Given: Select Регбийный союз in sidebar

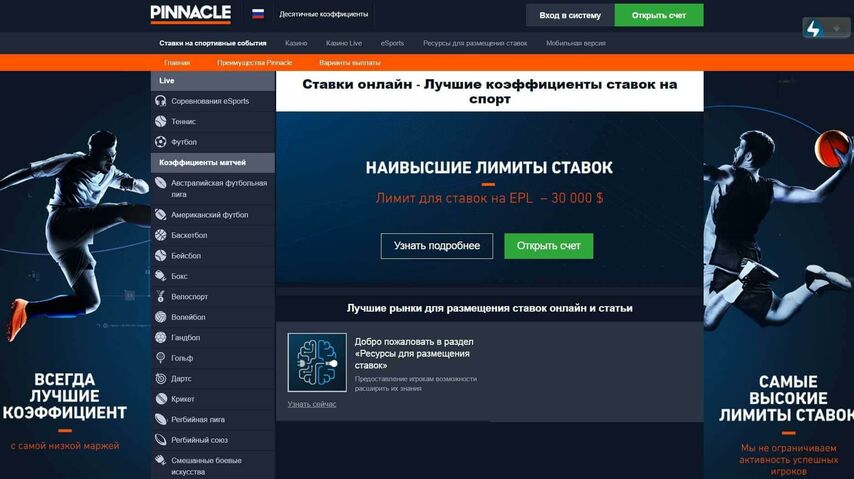Looking at the screenshot, I should point(212,440).
